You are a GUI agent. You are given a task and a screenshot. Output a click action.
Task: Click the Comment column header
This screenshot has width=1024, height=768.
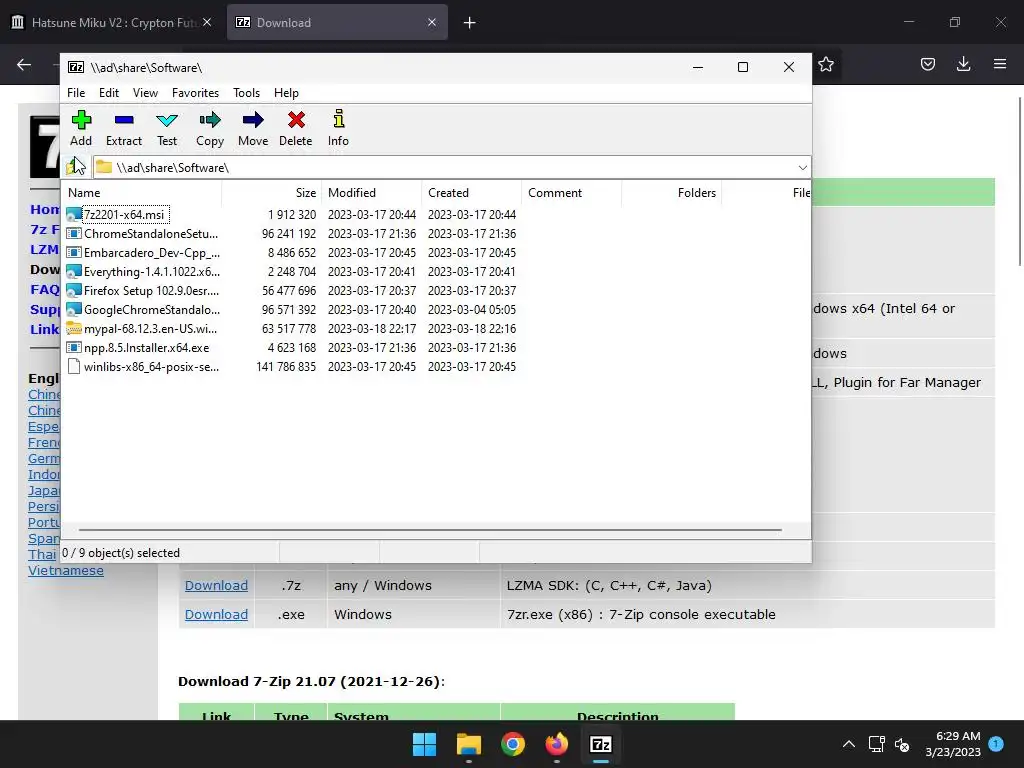[x=571, y=193]
